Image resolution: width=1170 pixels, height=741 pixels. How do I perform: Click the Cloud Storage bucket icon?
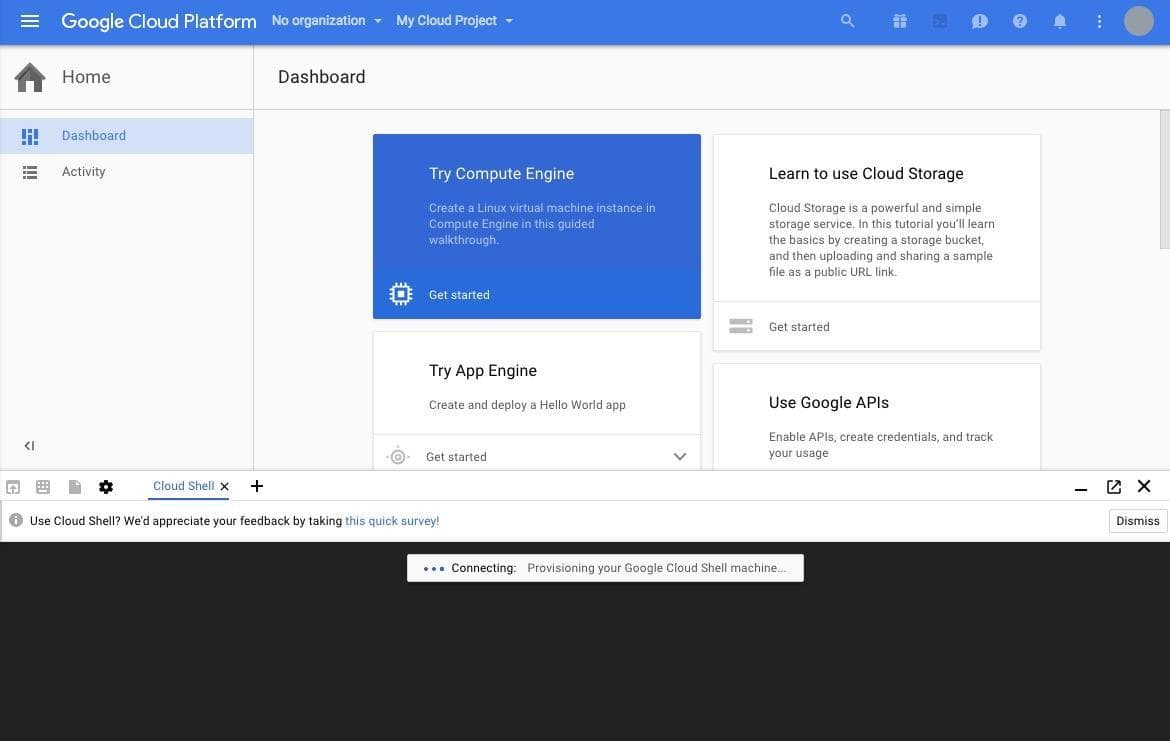click(x=741, y=326)
